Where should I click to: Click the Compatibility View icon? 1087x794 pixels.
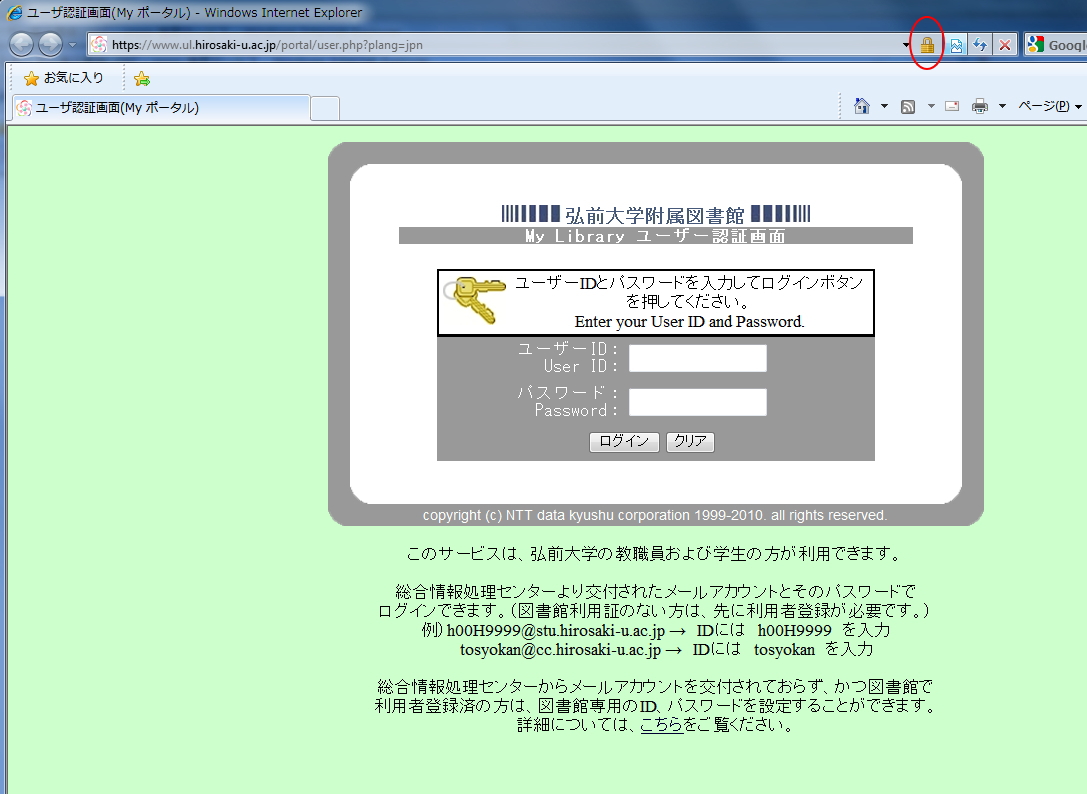tap(957, 45)
